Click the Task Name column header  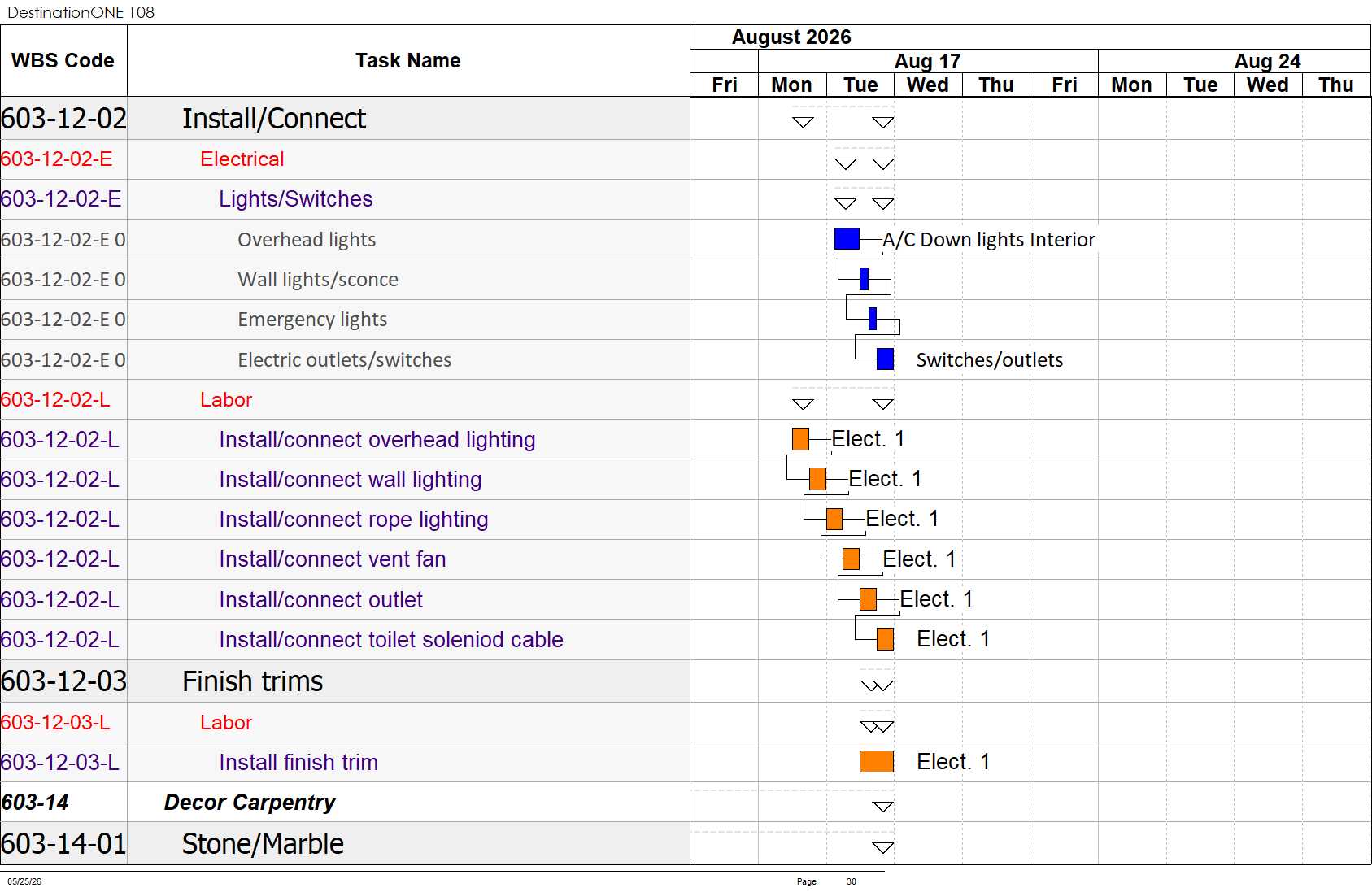tap(408, 61)
